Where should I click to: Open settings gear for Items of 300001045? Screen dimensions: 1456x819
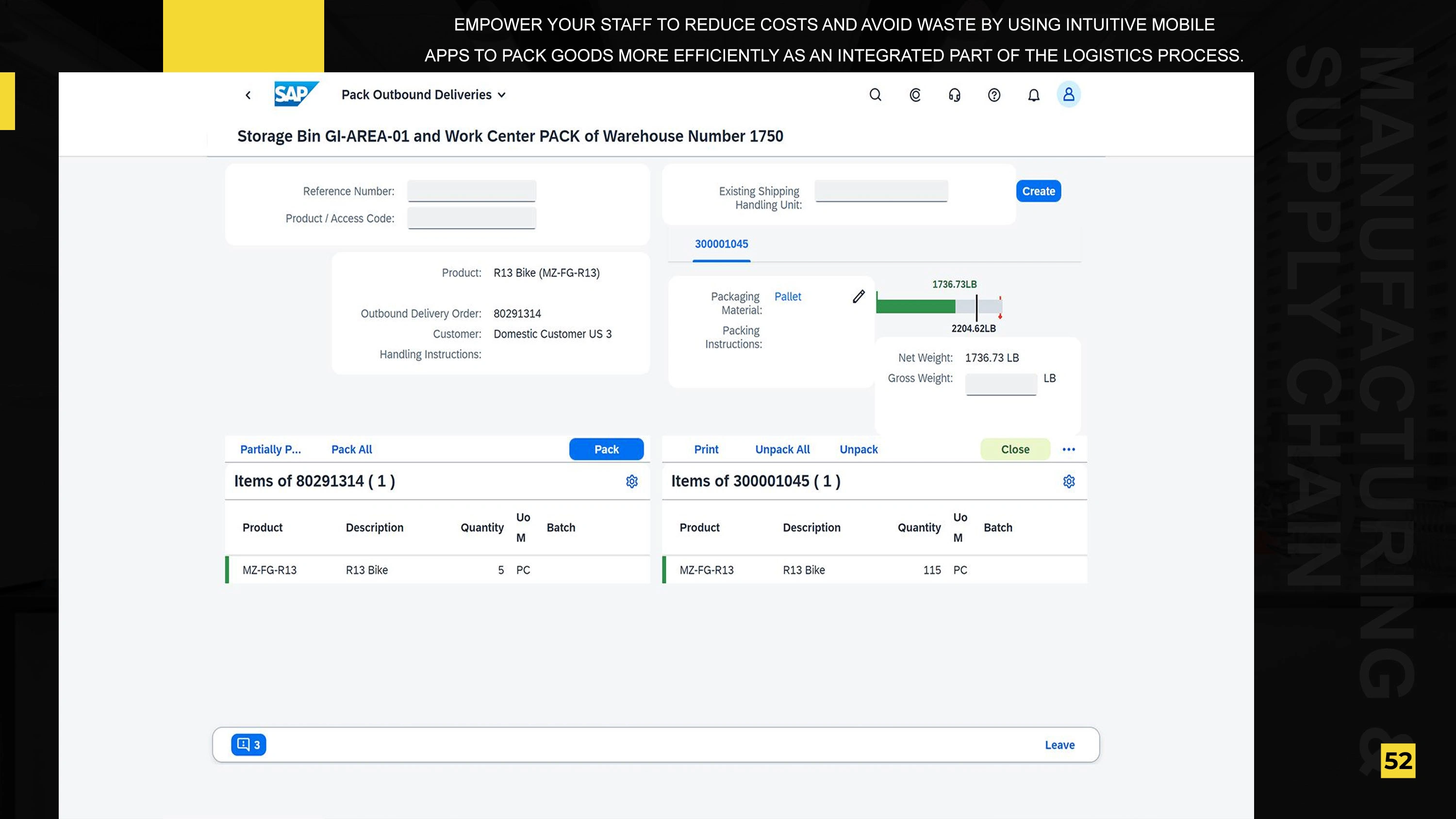pyautogui.click(x=1068, y=482)
